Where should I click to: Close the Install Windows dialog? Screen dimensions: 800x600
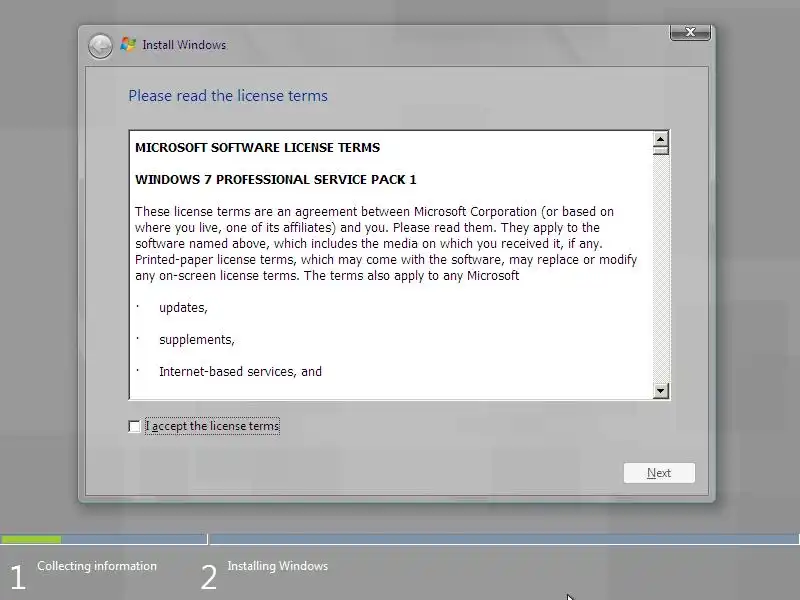point(690,32)
